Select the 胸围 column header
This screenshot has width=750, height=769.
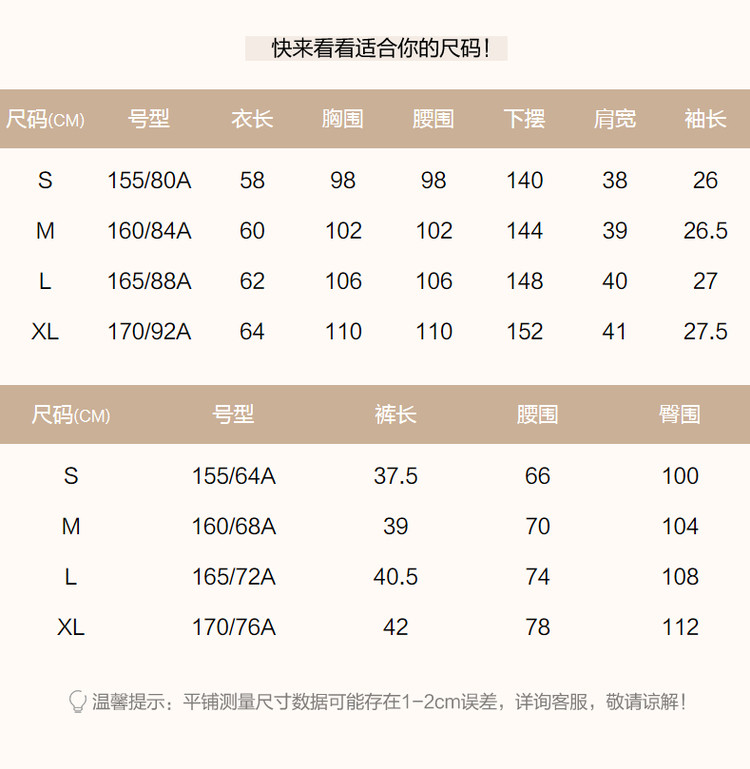click(343, 119)
